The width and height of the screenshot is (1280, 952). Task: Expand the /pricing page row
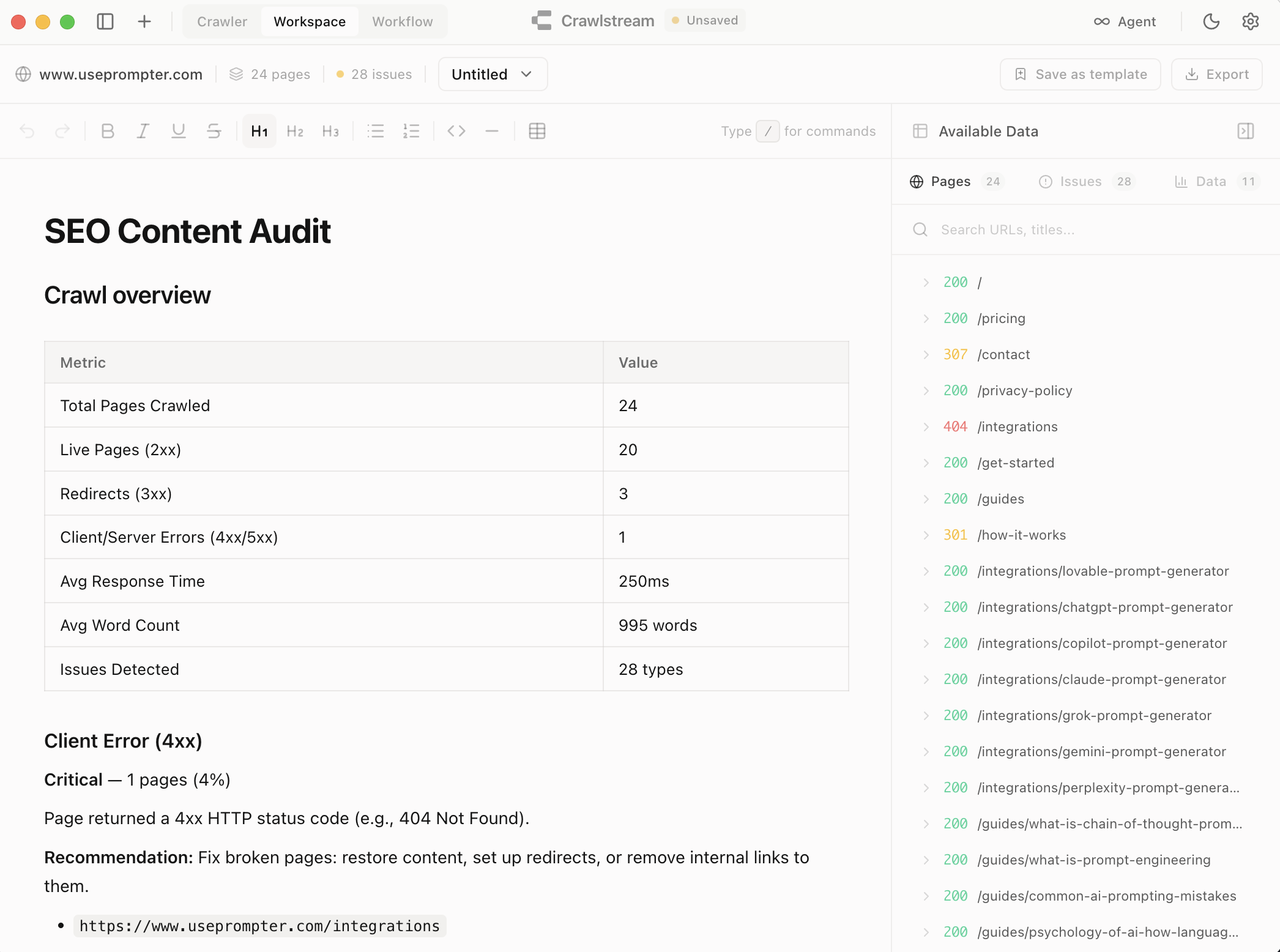(926, 318)
